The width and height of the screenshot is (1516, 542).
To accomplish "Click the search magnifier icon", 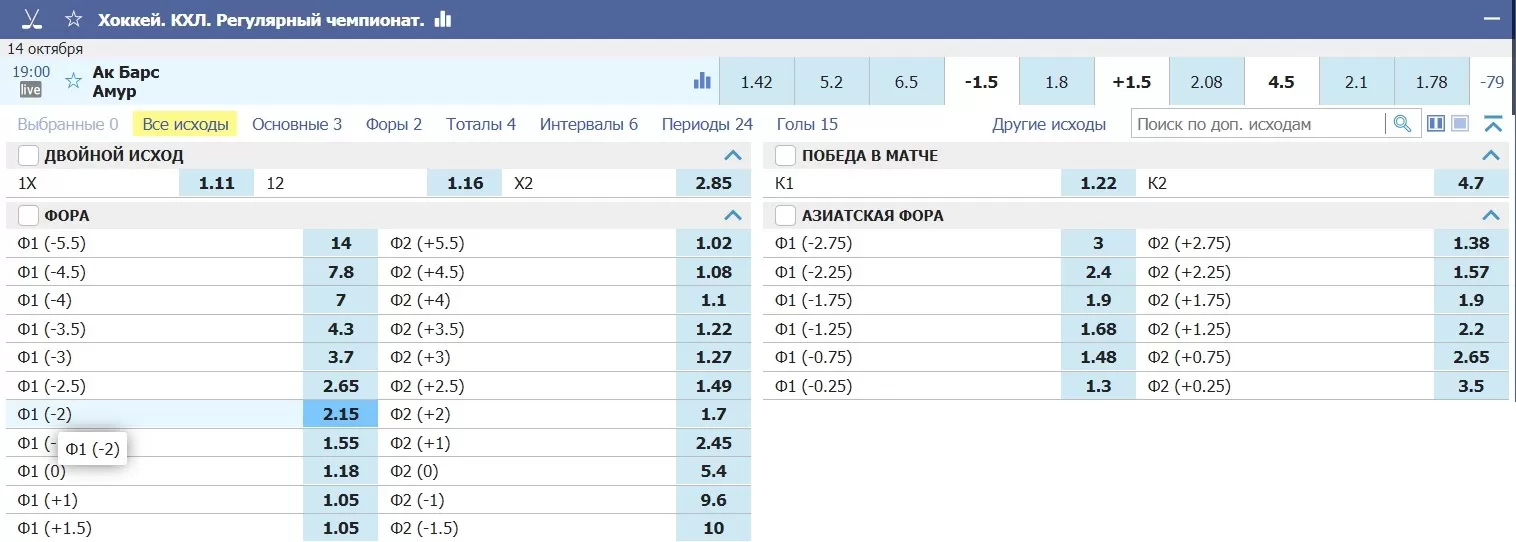I will pos(1402,124).
